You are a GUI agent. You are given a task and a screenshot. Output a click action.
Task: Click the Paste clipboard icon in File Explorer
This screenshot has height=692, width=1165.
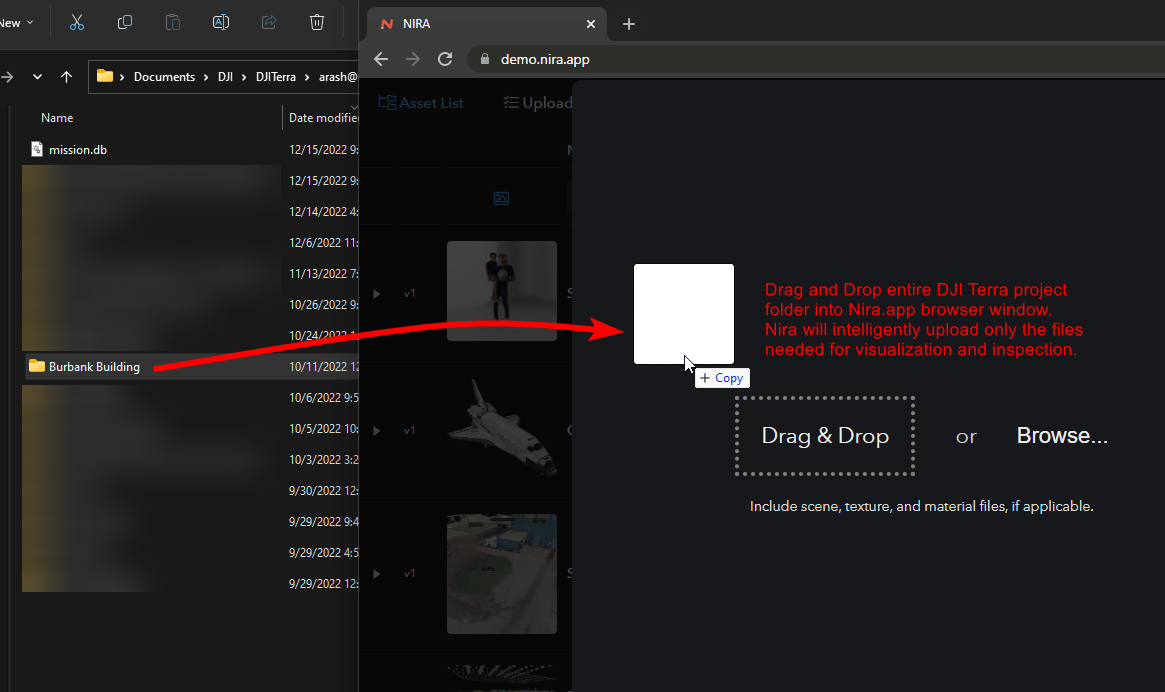(172, 23)
